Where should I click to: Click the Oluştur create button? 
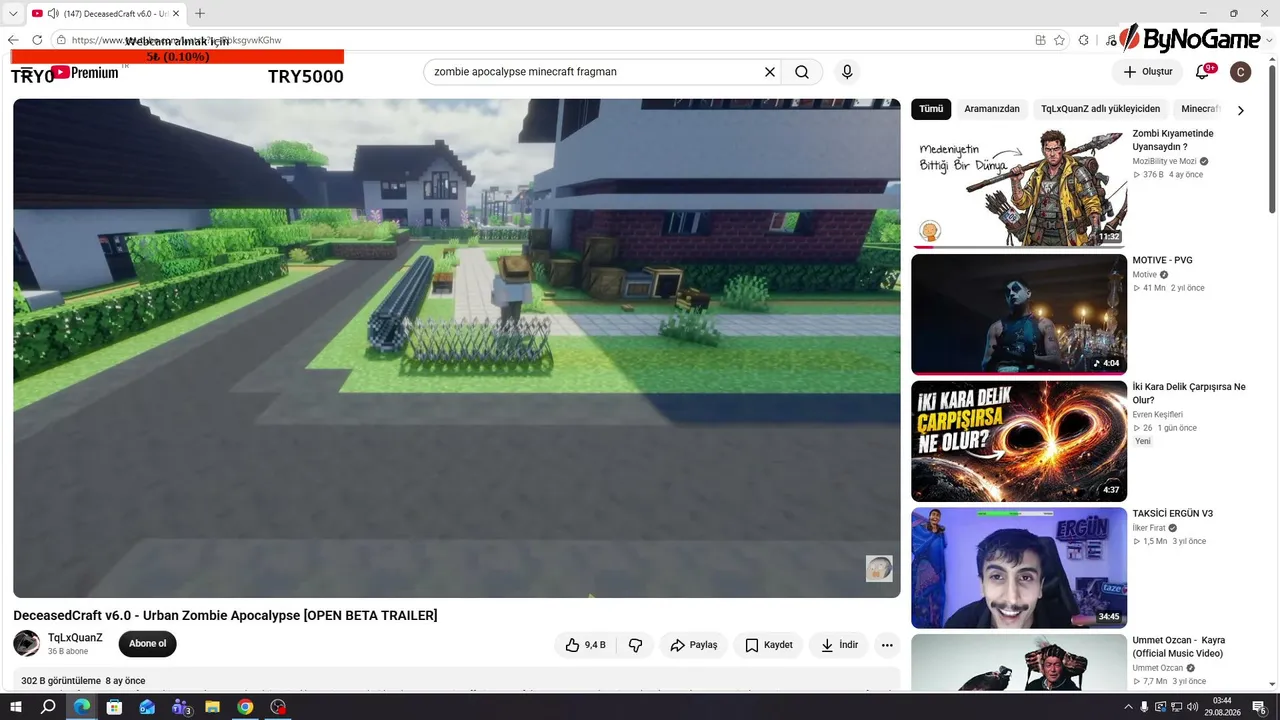[x=1147, y=72]
